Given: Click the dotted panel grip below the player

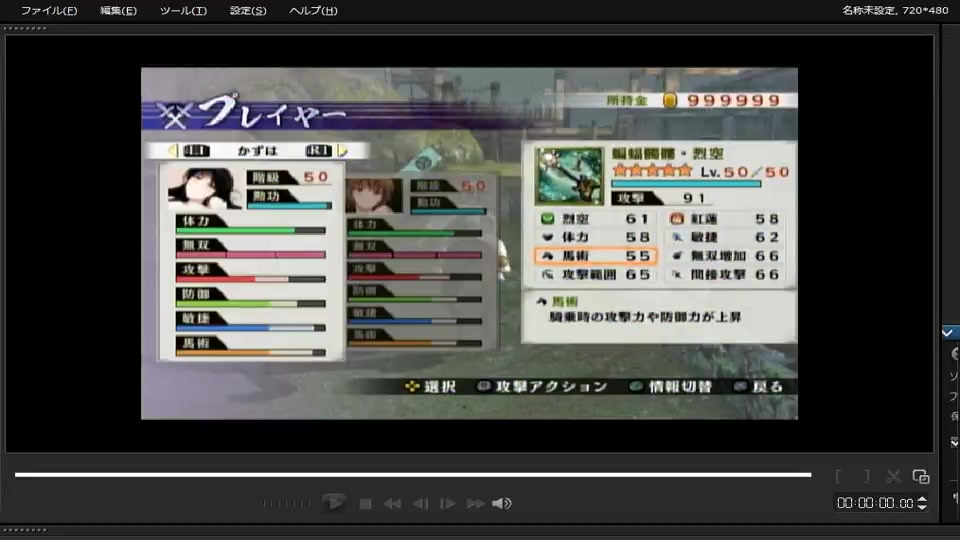Looking at the screenshot, I should click(x=25, y=530).
